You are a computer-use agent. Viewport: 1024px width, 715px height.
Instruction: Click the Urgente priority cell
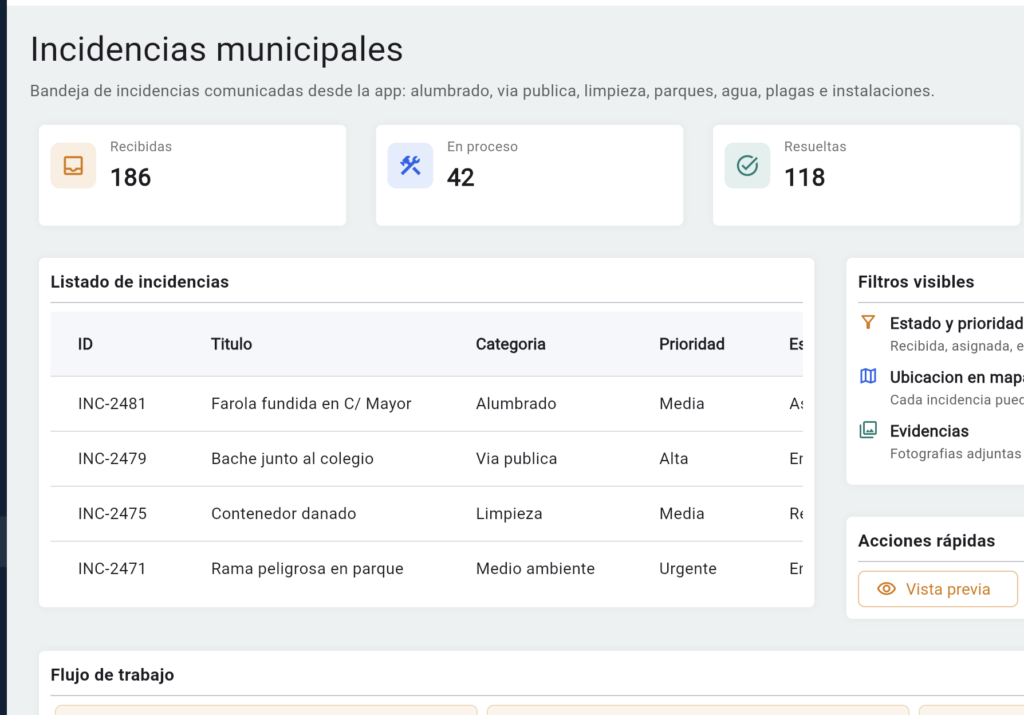click(x=688, y=569)
